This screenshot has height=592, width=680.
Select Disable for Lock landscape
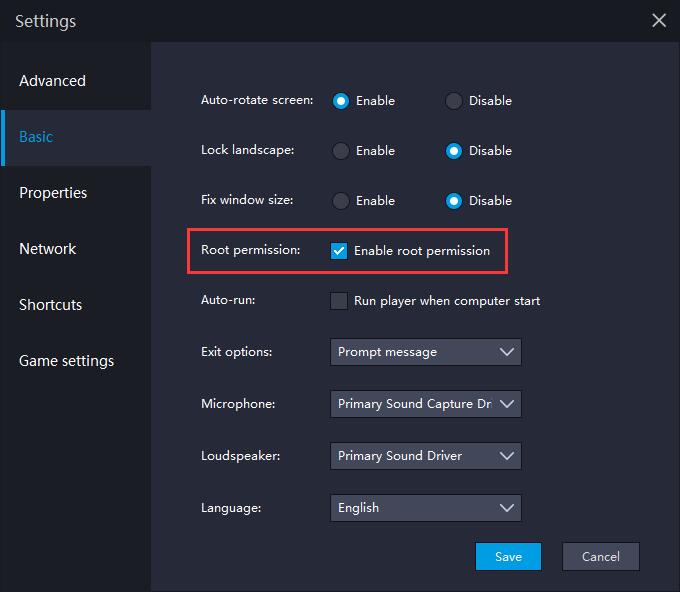[x=454, y=151]
